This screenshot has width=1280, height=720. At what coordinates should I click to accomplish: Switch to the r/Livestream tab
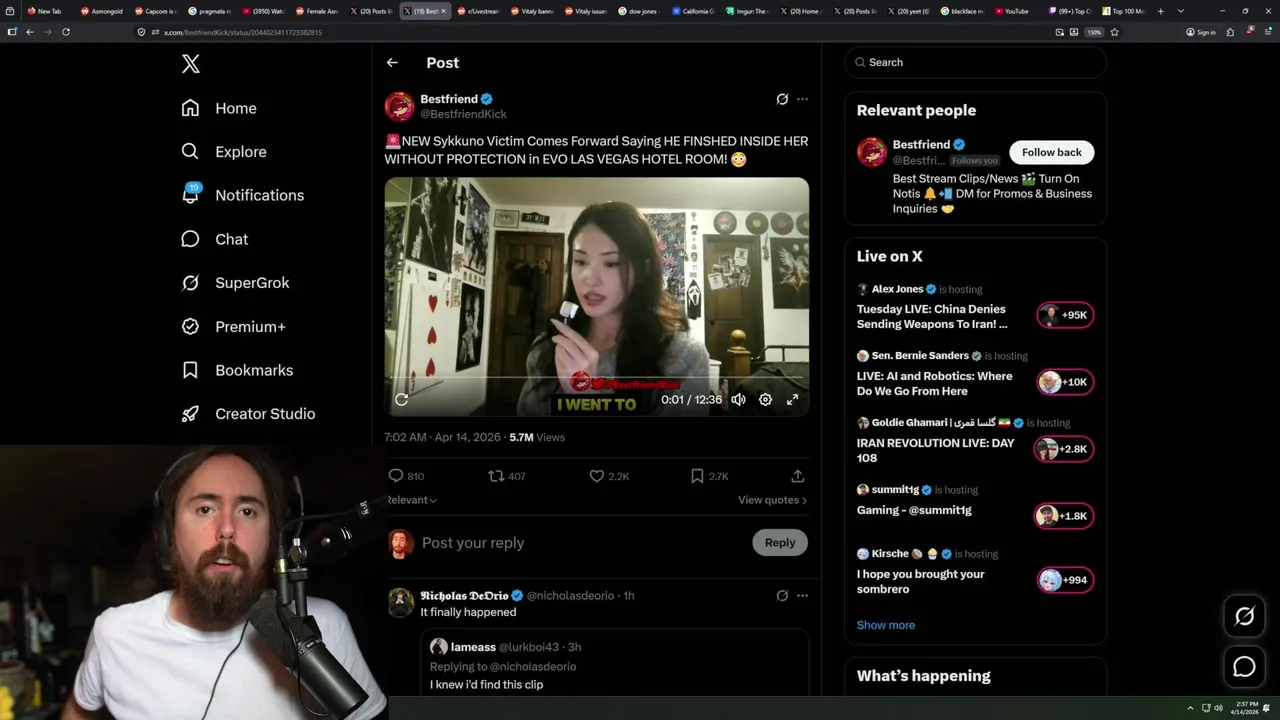tap(479, 11)
